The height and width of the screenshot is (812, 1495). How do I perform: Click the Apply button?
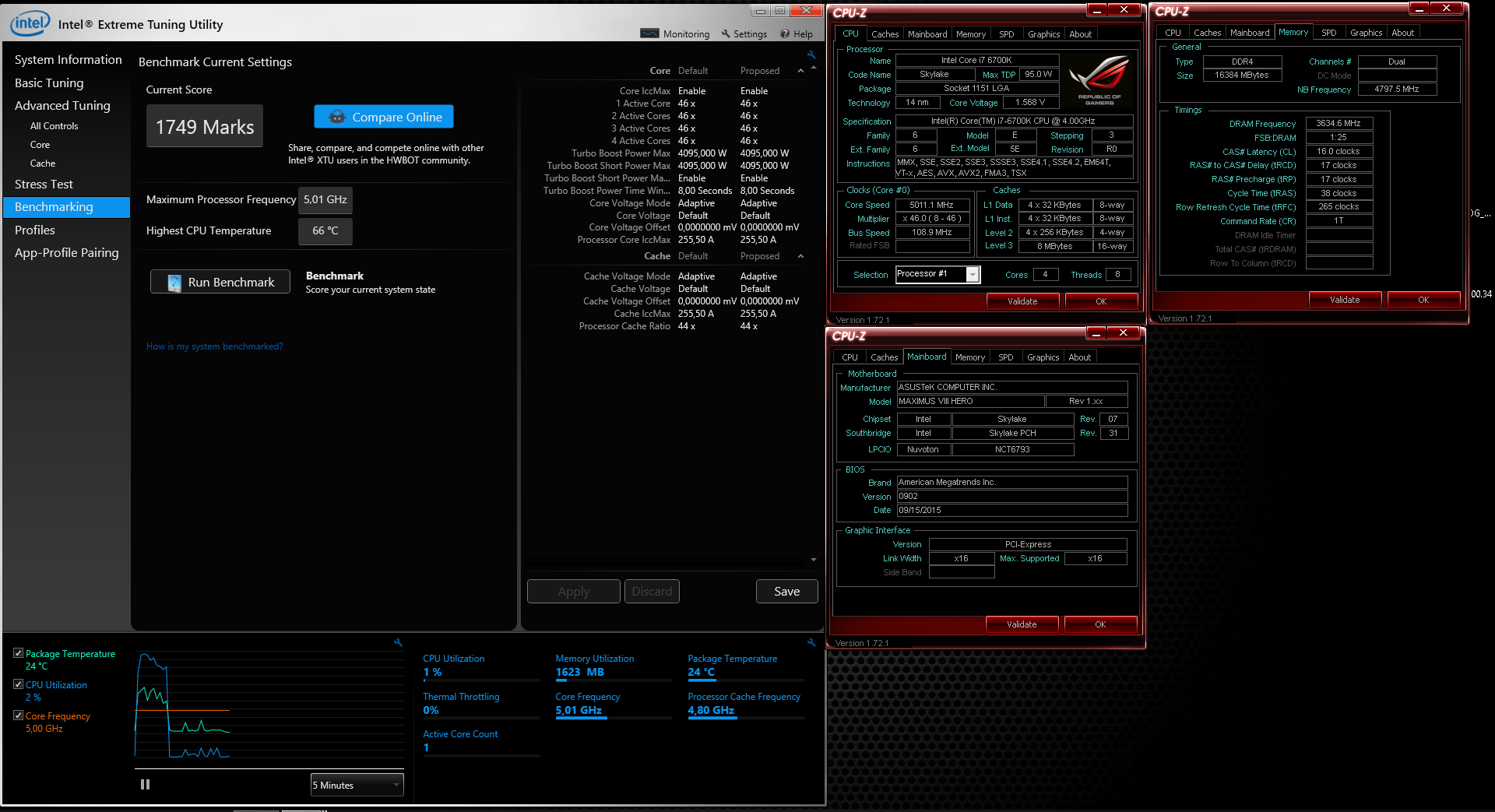[x=574, y=592]
